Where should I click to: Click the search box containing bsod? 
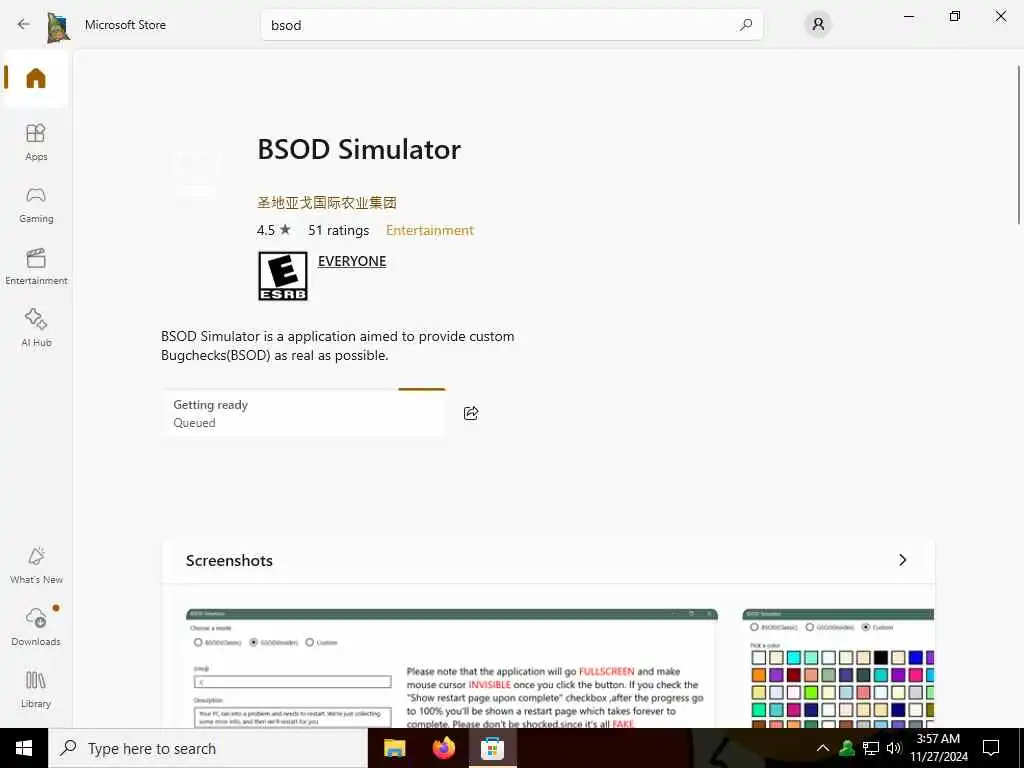(x=511, y=25)
